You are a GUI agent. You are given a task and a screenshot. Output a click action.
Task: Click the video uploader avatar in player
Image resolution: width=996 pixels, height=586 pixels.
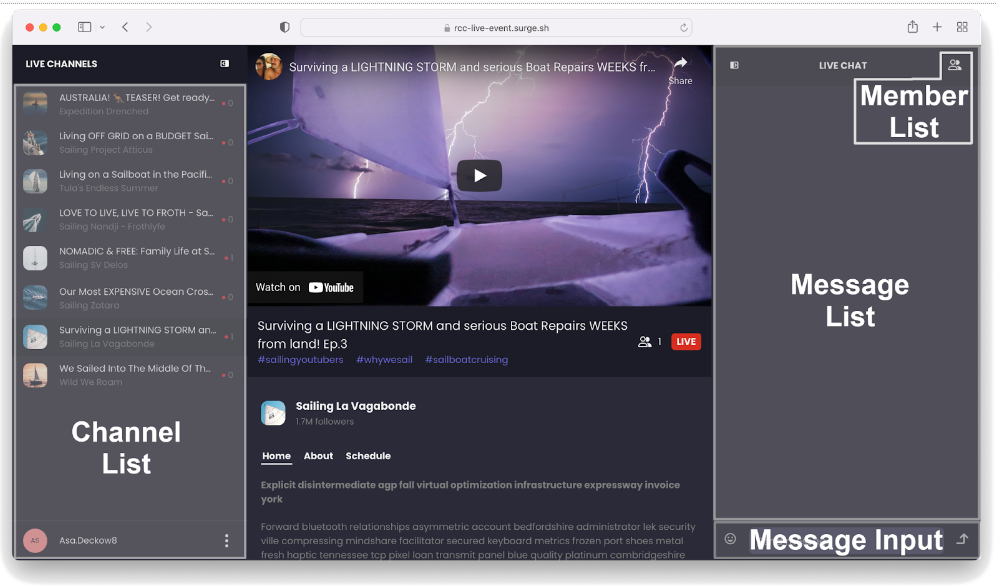click(x=269, y=67)
